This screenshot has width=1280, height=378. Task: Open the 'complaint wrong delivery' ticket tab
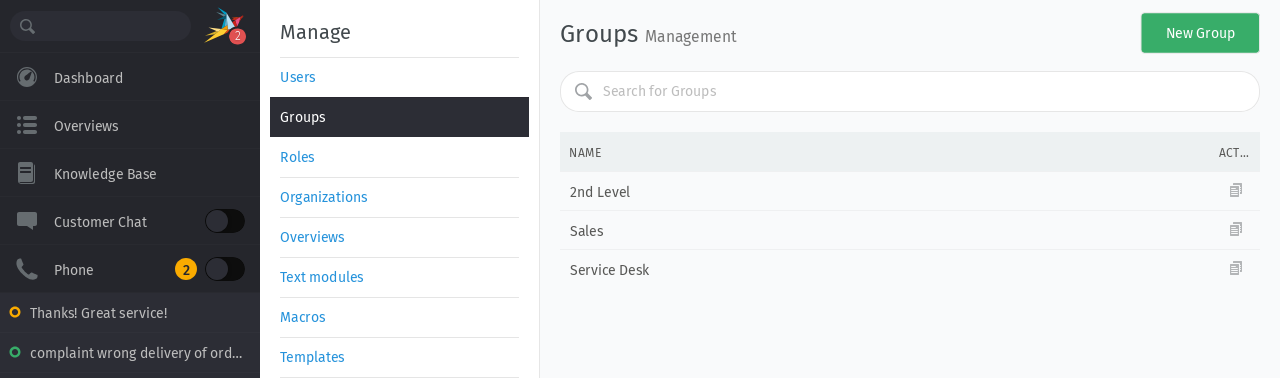pos(130,353)
